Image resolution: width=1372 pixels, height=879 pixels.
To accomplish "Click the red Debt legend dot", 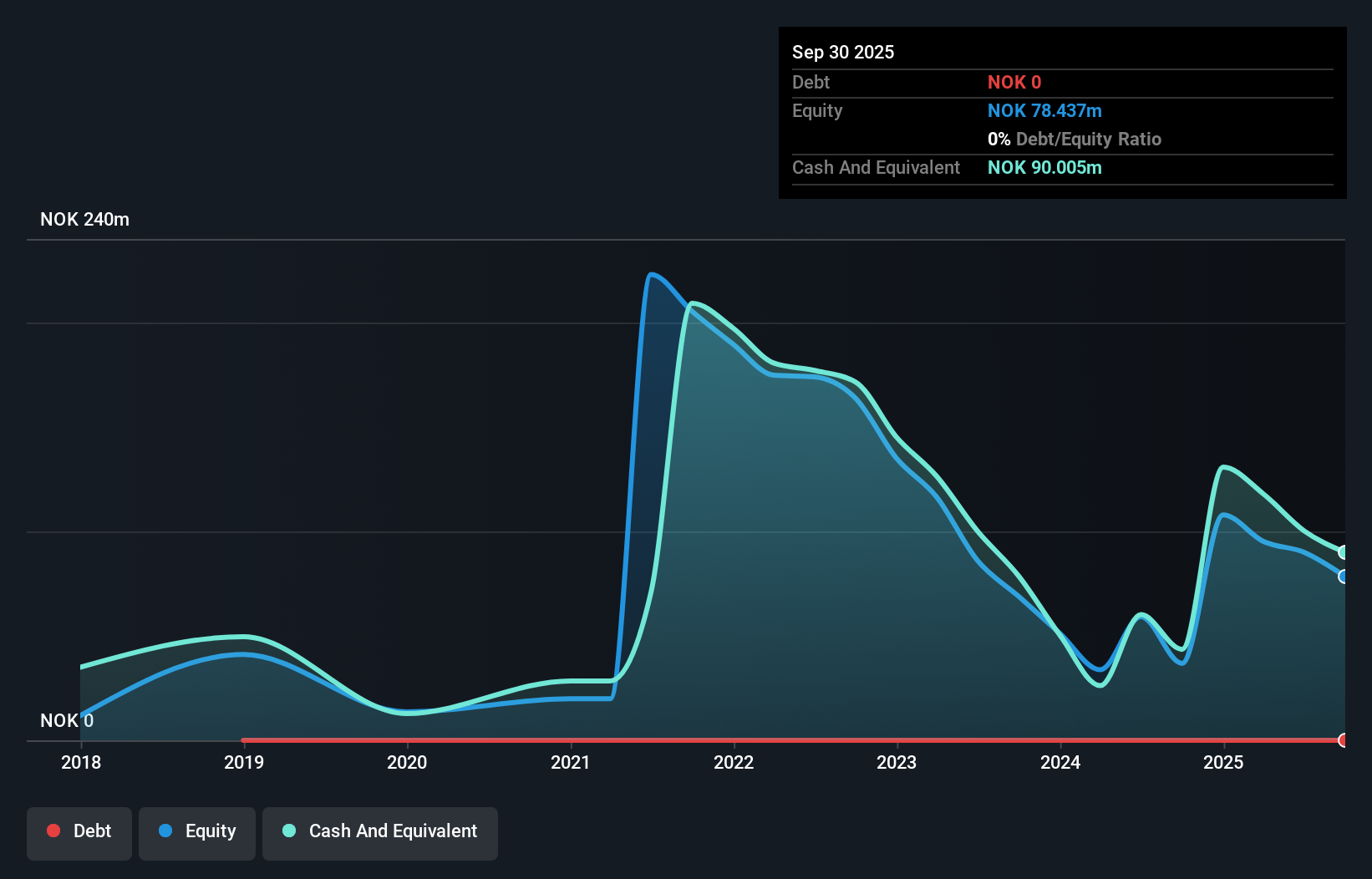I will click(x=53, y=831).
